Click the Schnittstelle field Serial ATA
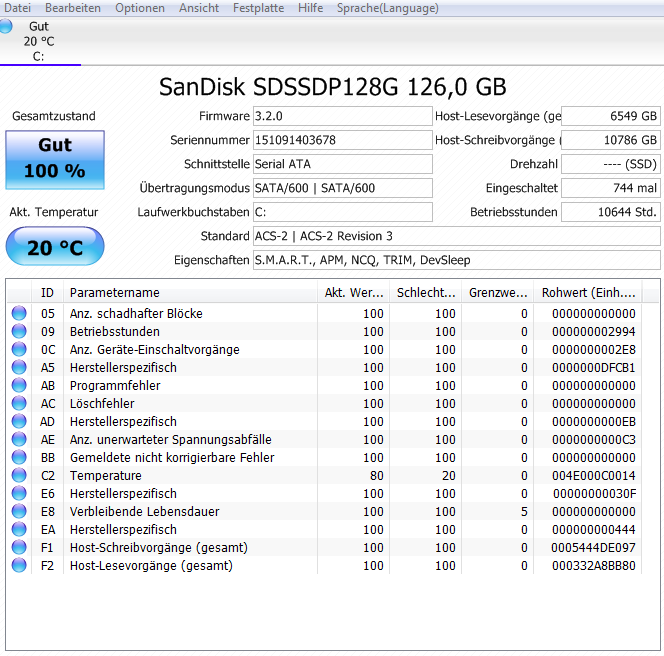 (343, 164)
